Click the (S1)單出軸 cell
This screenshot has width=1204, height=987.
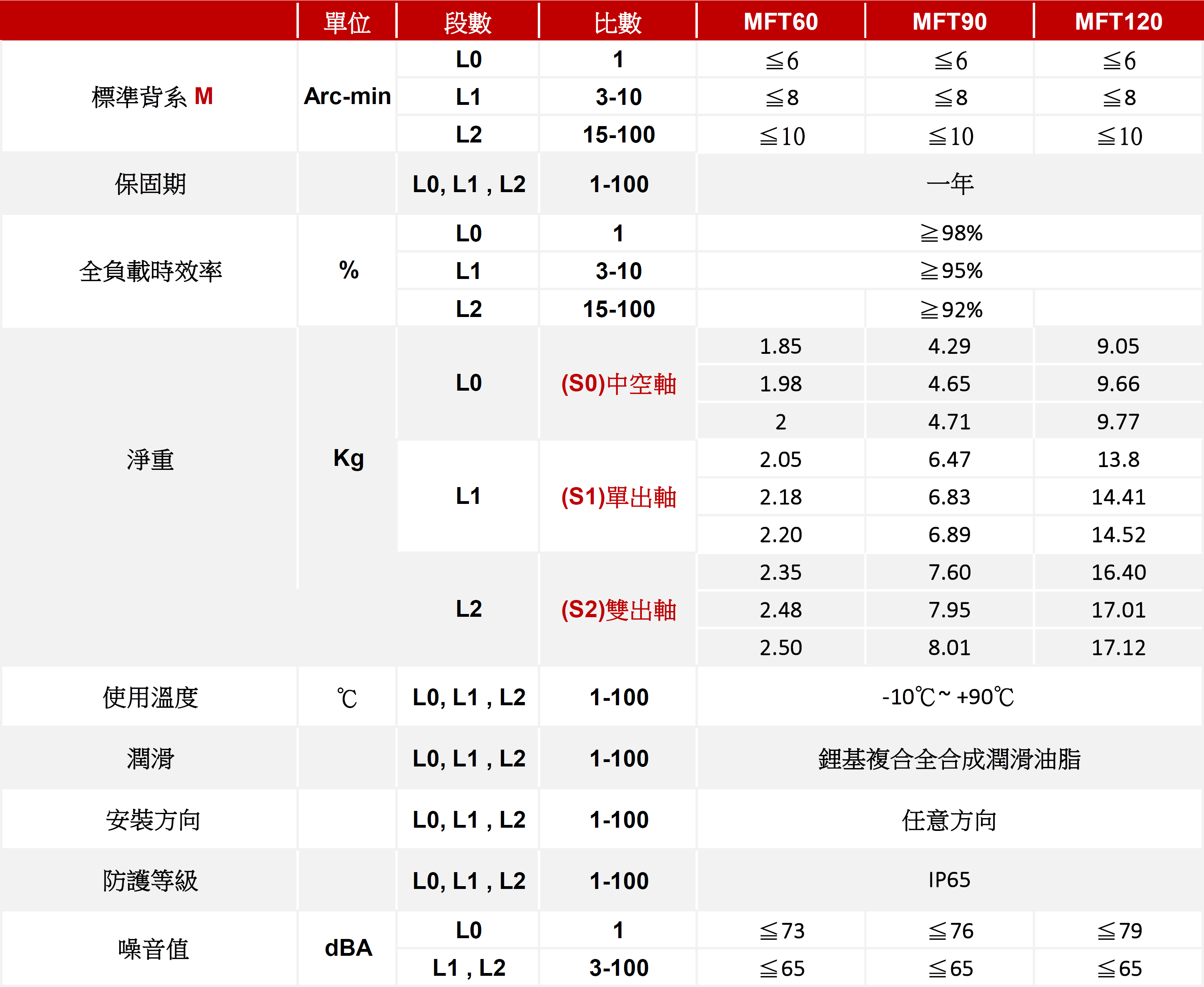[x=619, y=496]
